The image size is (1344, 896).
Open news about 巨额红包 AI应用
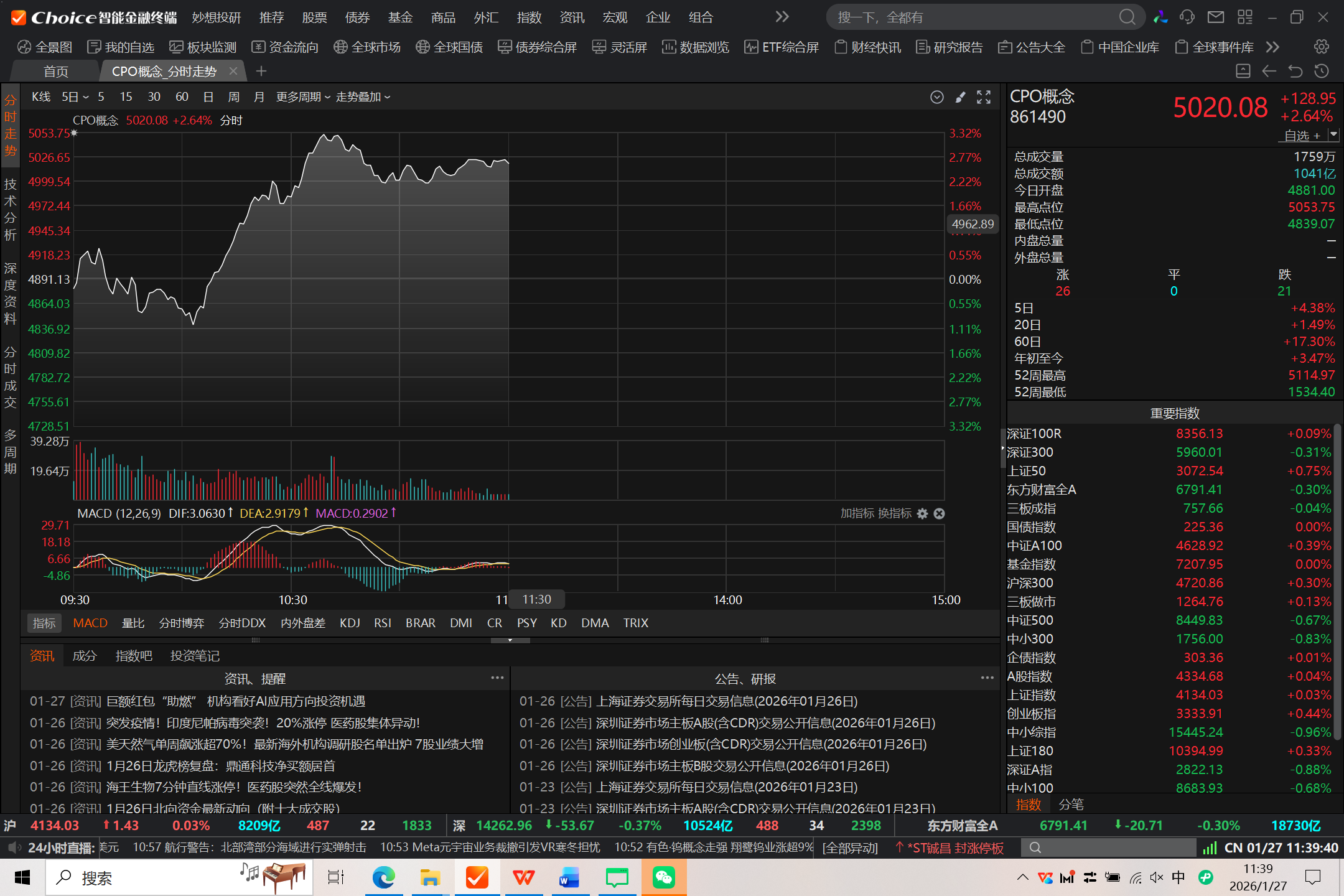tap(235, 701)
